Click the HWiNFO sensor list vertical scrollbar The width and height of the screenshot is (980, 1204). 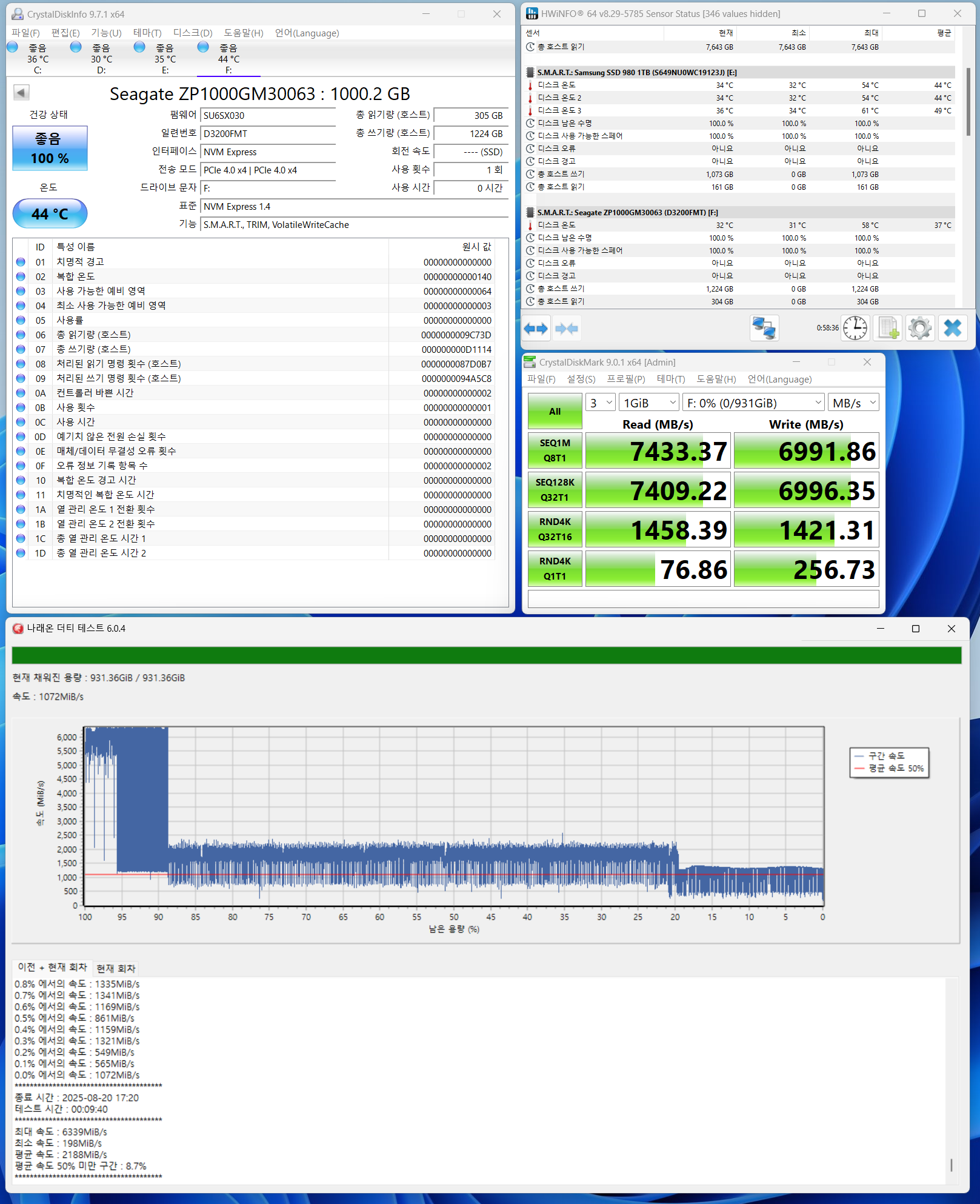point(968,103)
